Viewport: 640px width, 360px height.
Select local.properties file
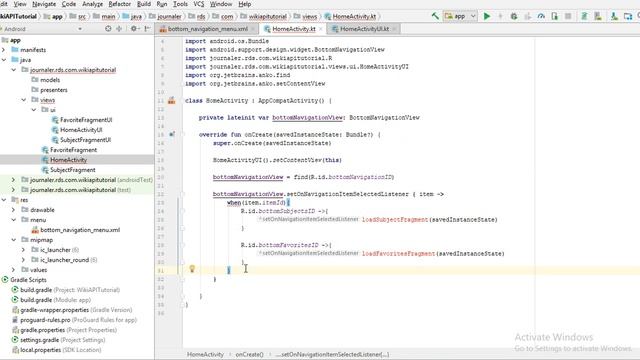pyautogui.click(x=60, y=350)
